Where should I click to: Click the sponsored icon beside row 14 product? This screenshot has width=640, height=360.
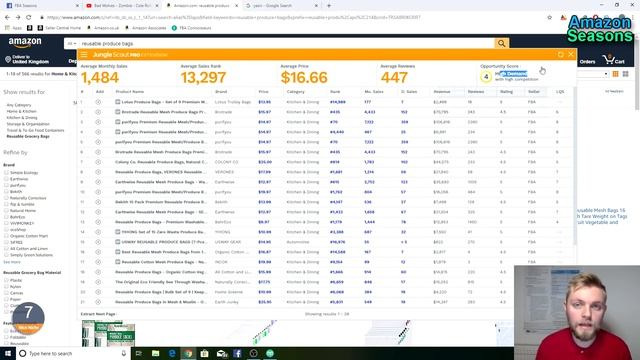[118, 232]
